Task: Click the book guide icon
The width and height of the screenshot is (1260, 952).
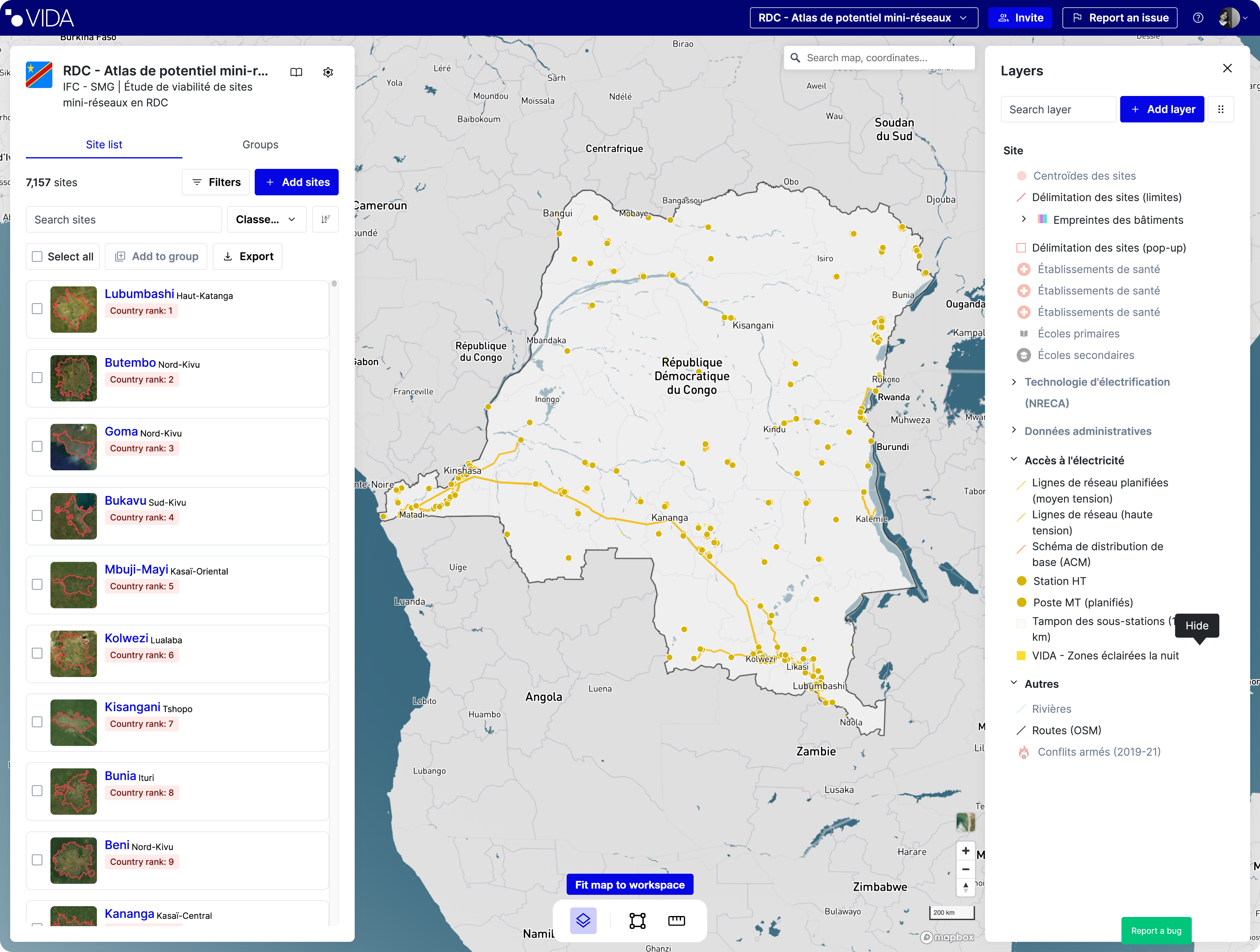Action: tap(296, 72)
